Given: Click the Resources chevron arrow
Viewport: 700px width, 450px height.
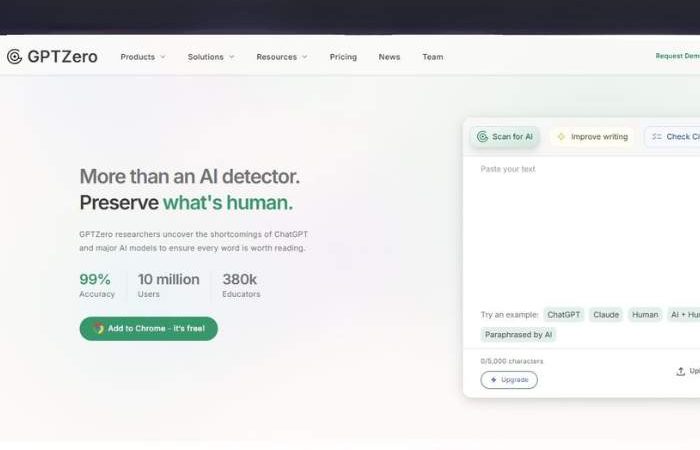Looking at the screenshot, I should tap(304, 57).
